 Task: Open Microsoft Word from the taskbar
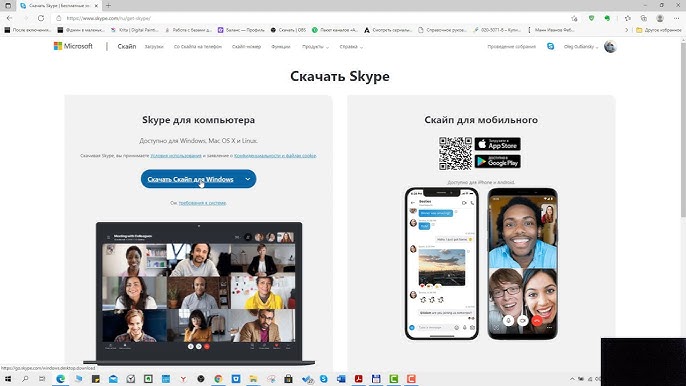pos(341,379)
